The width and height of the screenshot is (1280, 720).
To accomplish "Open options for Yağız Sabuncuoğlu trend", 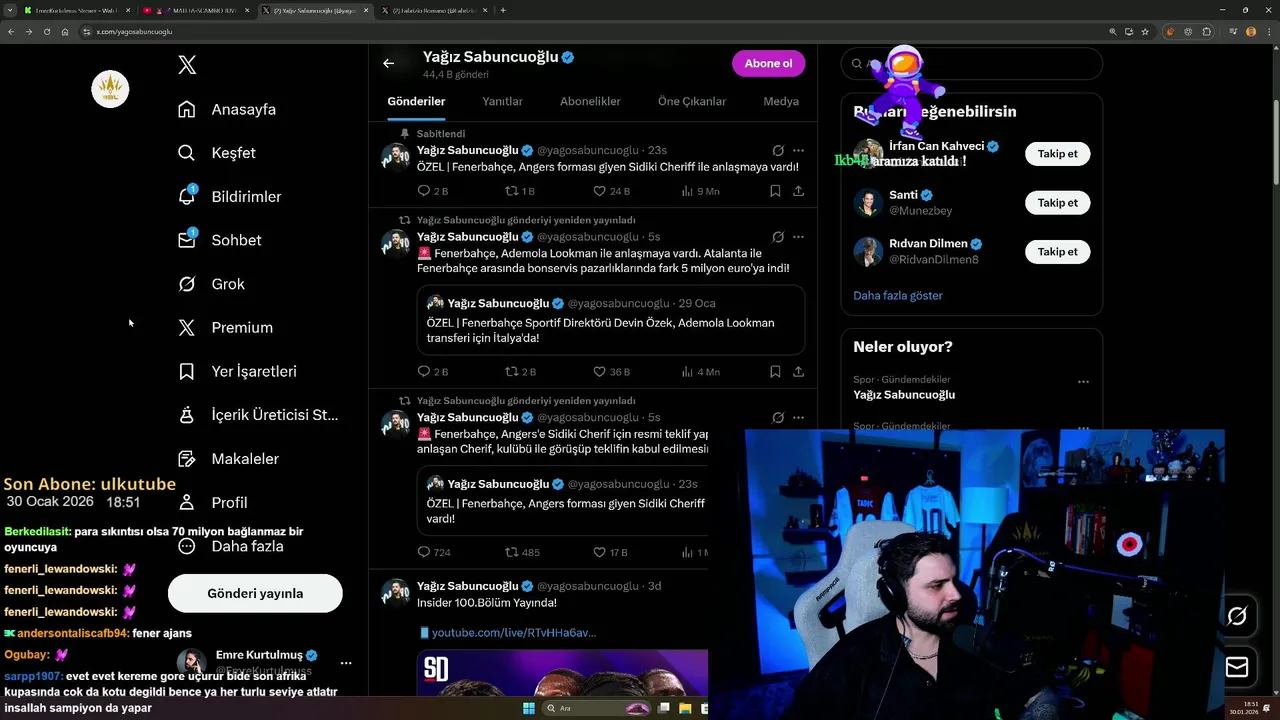I will pyautogui.click(x=1083, y=382).
